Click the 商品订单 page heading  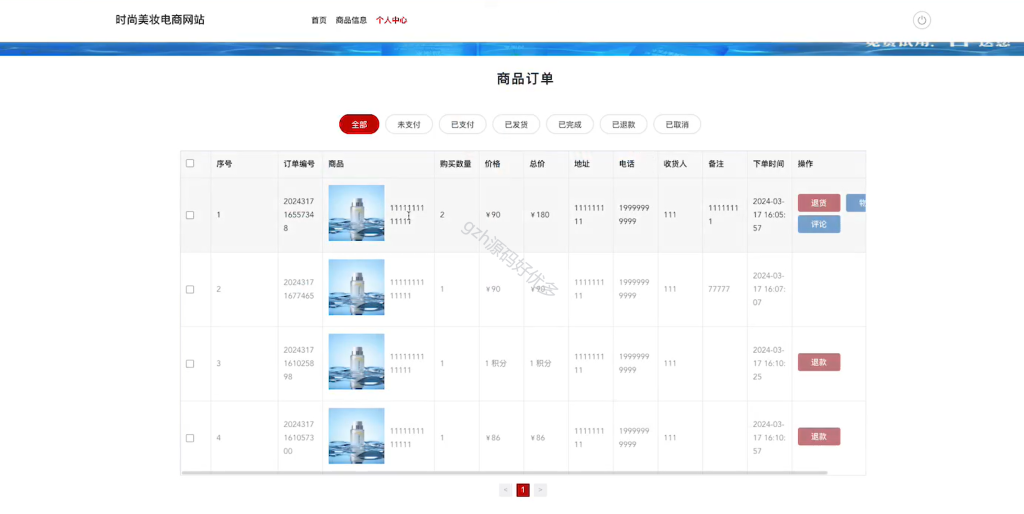tap(525, 79)
